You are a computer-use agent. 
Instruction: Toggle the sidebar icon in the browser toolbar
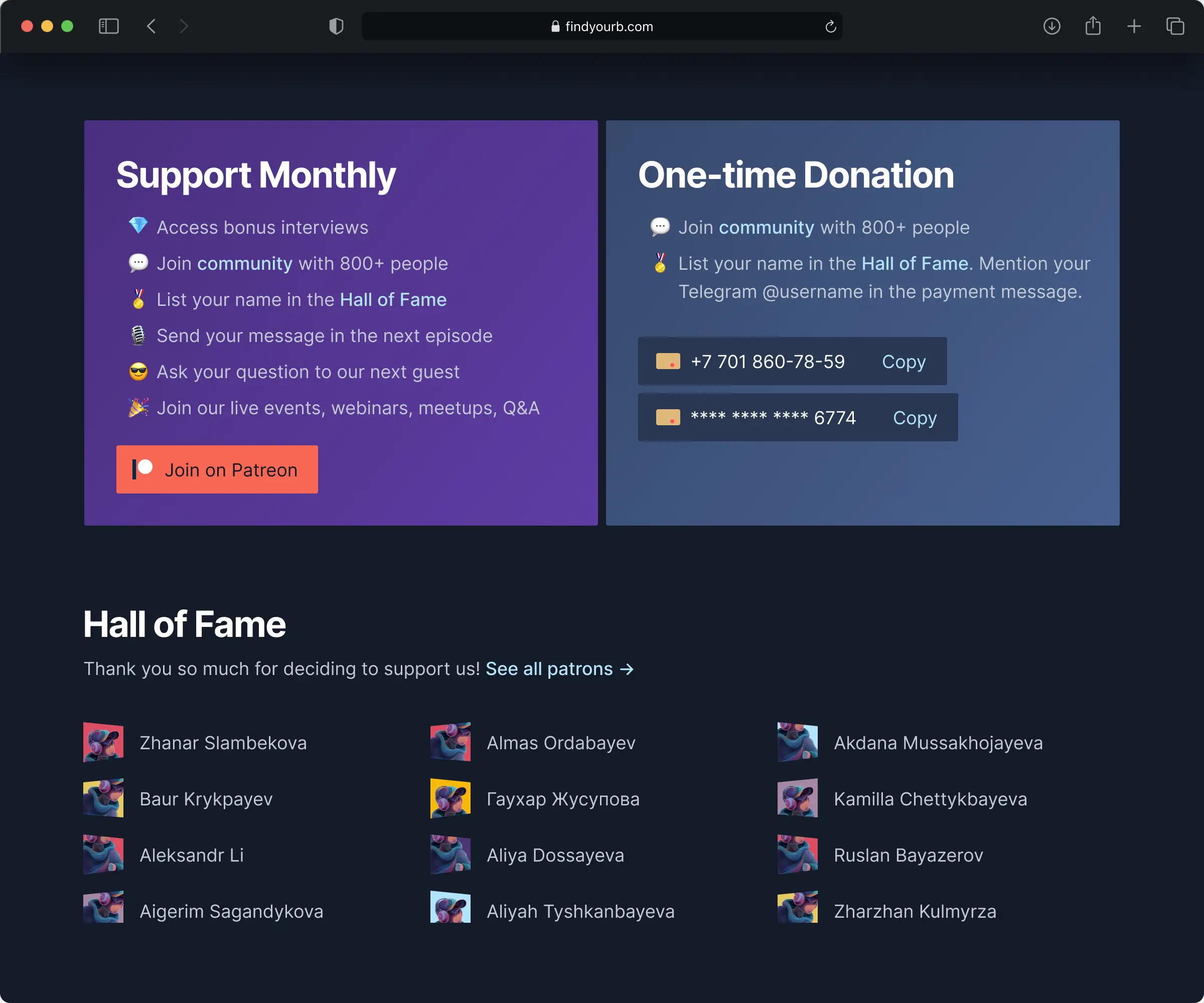coord(109,27)
